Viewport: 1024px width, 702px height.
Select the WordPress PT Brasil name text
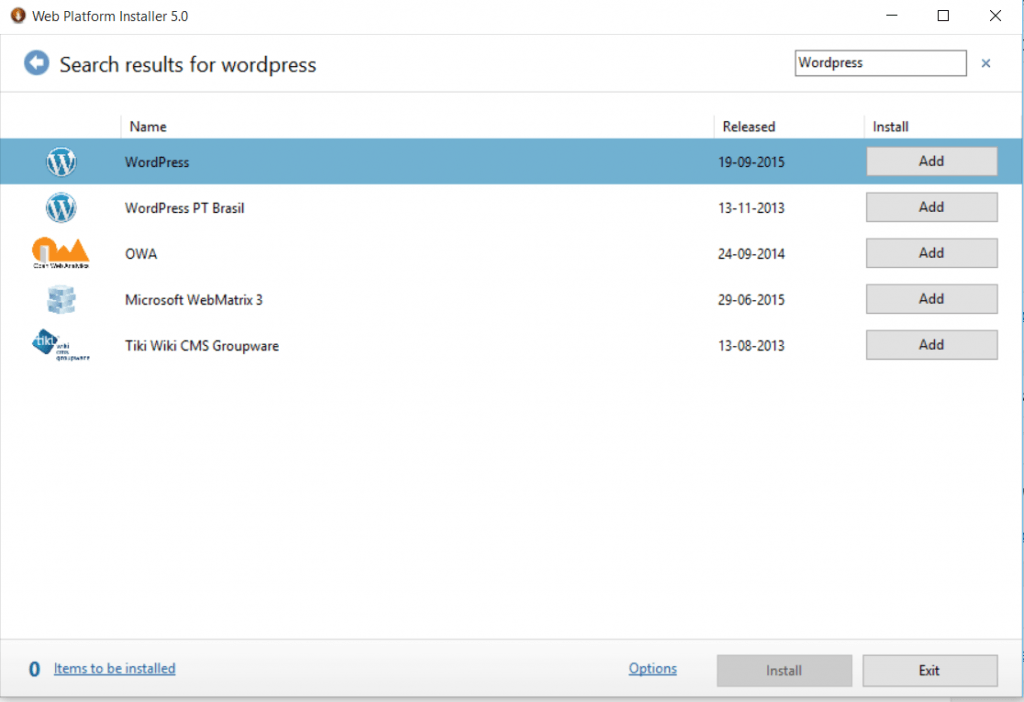coord(184,208)
